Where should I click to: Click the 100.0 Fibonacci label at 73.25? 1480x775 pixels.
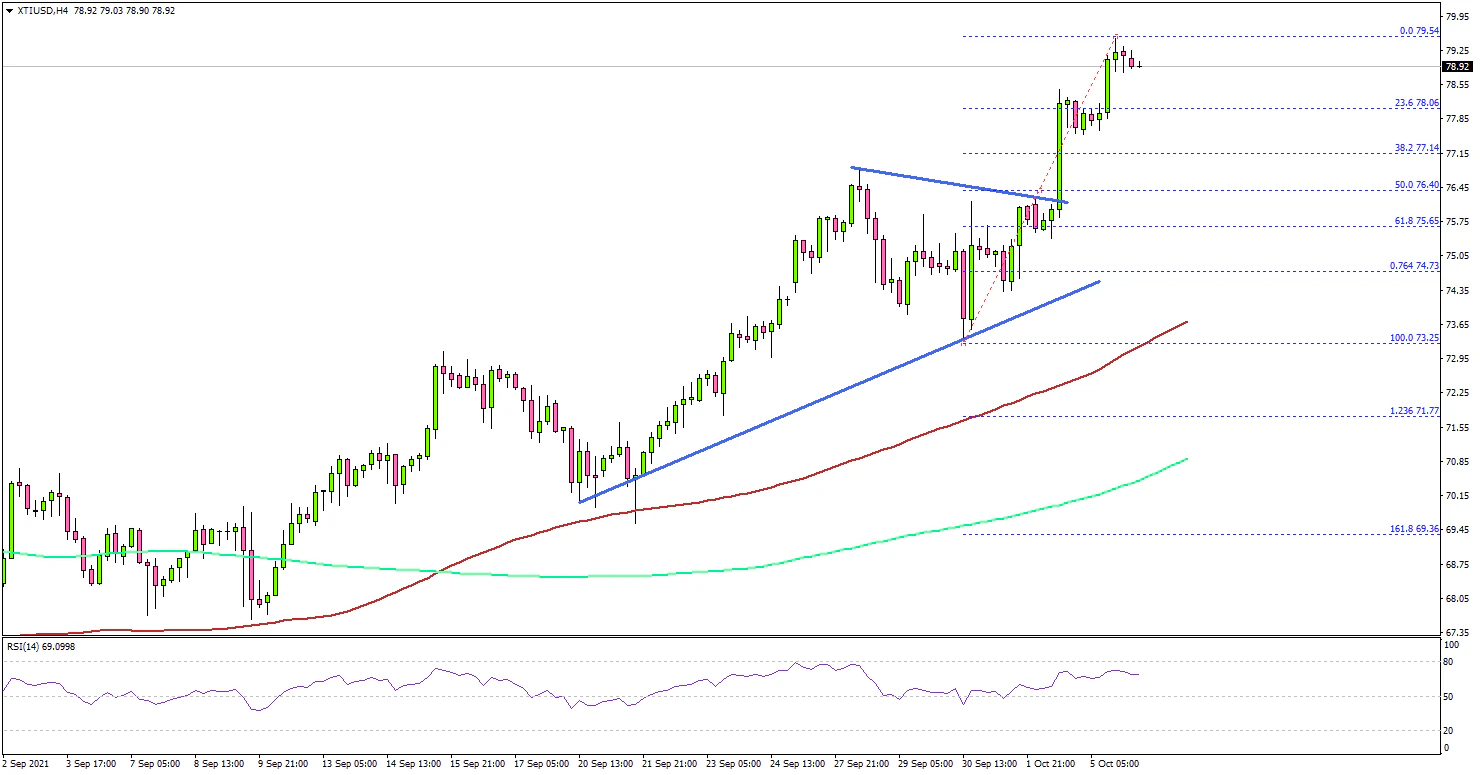1414,338
